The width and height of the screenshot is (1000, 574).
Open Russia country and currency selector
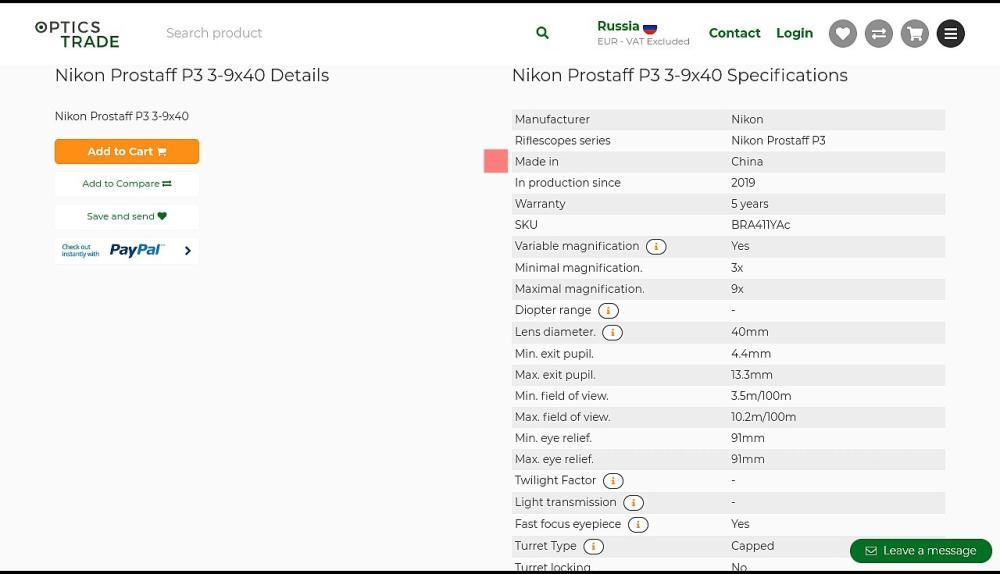click(642, 33)
